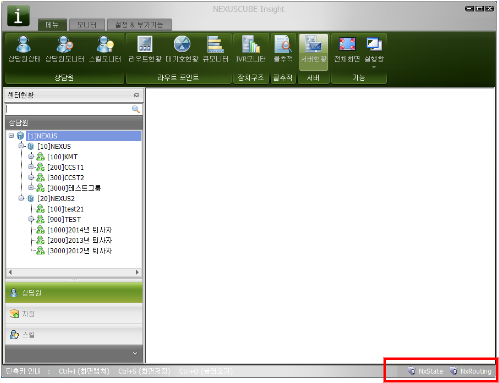Expand the [900]TEST group

tap(31, 219)
